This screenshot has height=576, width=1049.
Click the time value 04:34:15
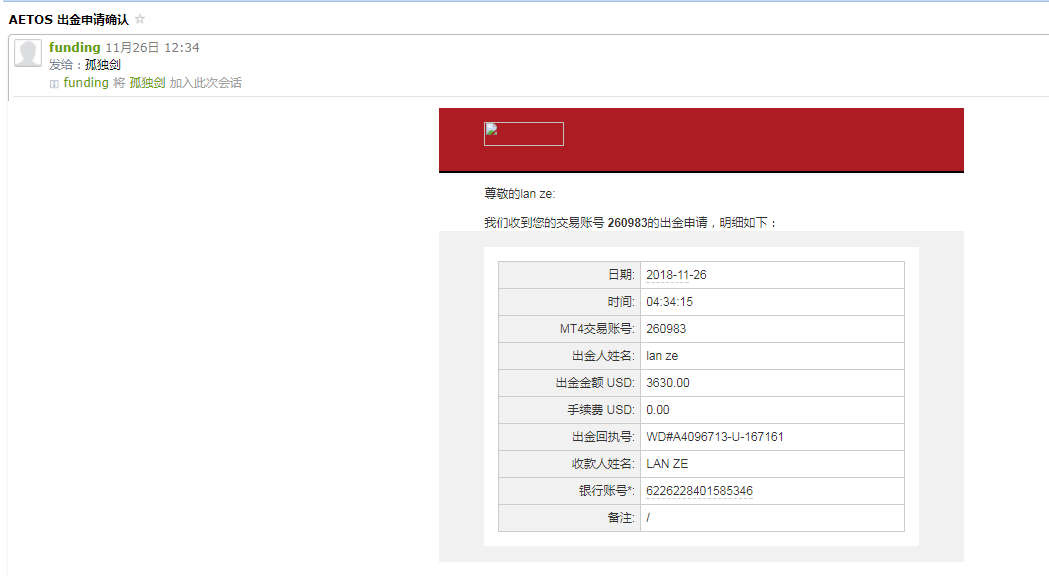(669, 302)
